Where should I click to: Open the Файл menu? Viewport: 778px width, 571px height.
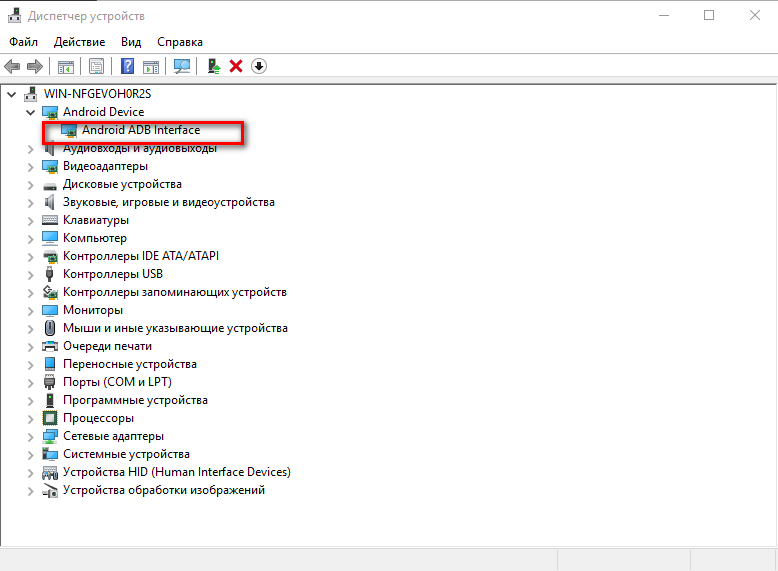click(x=24, y=42)
